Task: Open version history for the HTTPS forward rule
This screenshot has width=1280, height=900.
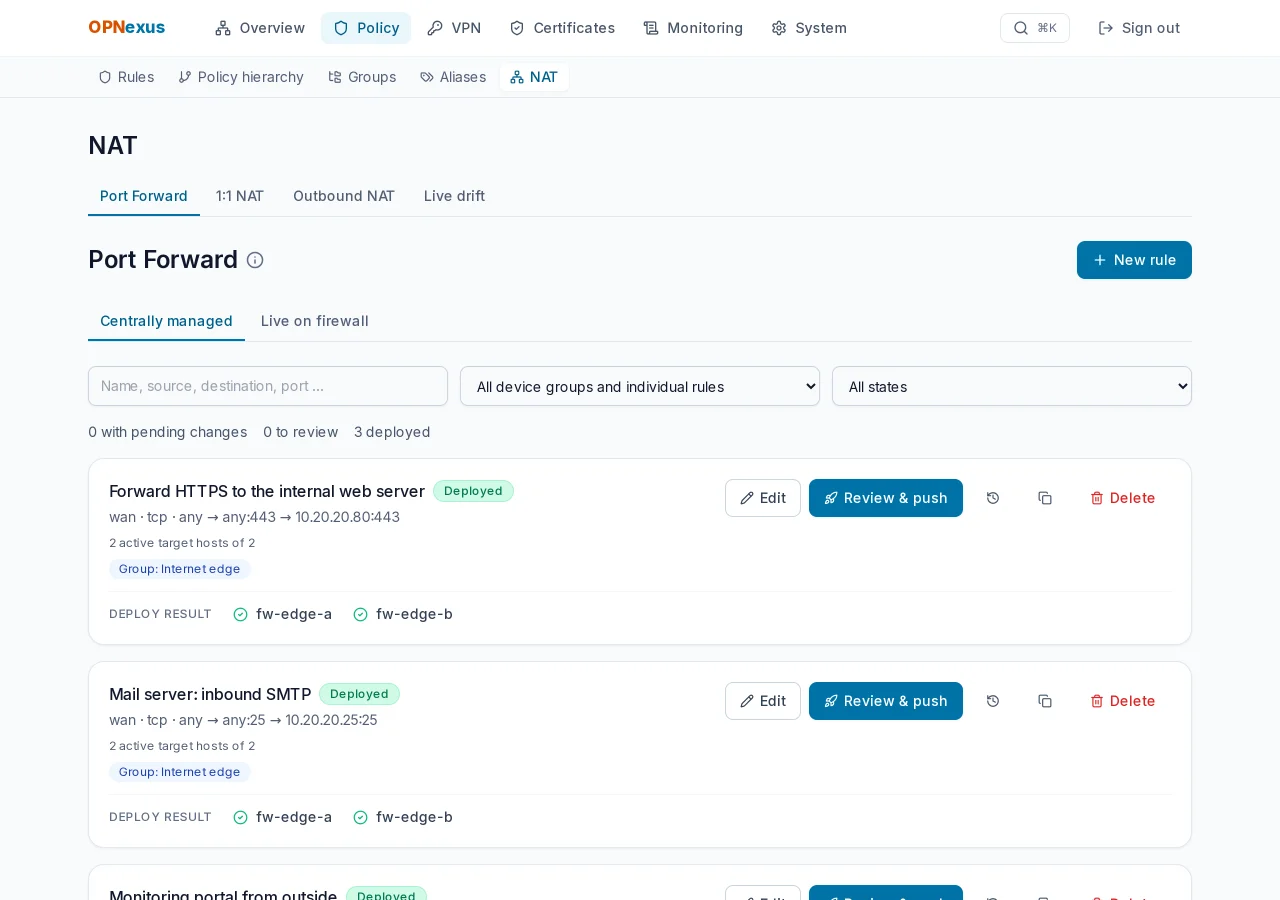Action: [993, 498]
